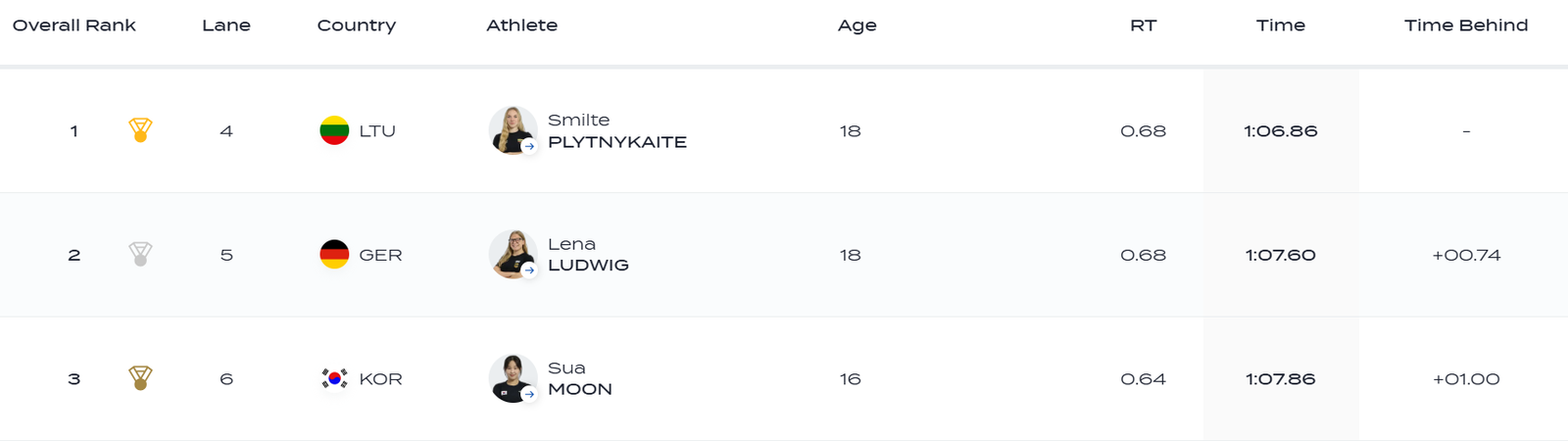The image size is (1568, 441).
Task: Click the Germany flag icon
Action: pos(334,255)
